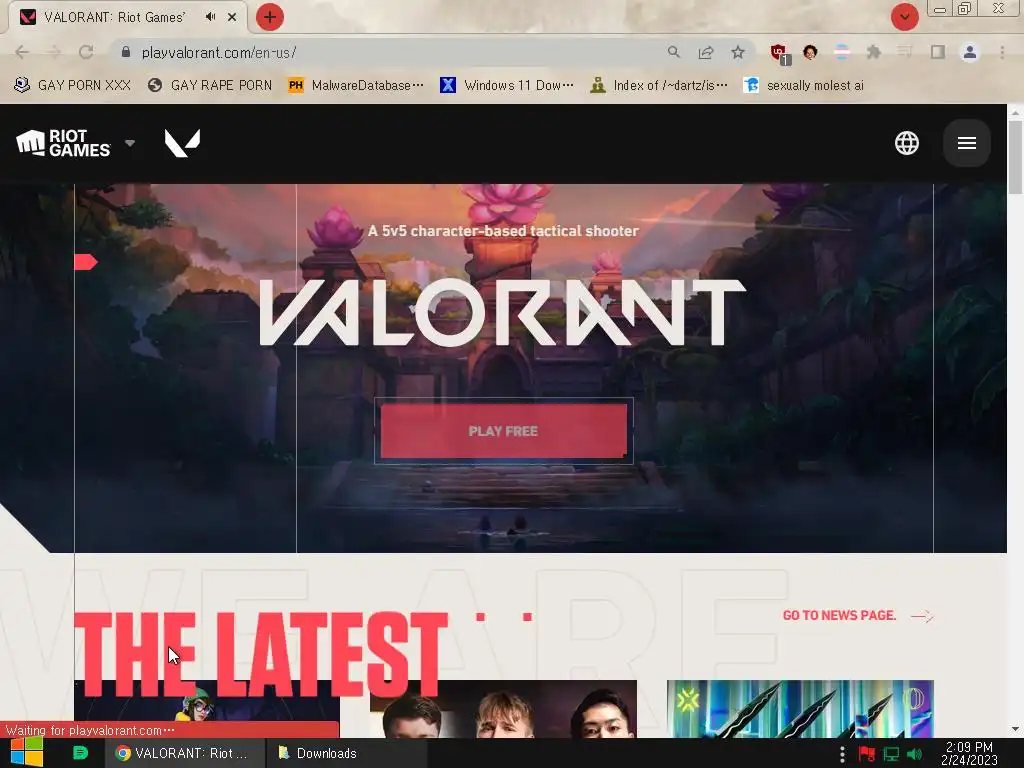Click the Waiting for playvalorant.com status text
This screenshot has height=768, width=1024.
click(90, 730)
